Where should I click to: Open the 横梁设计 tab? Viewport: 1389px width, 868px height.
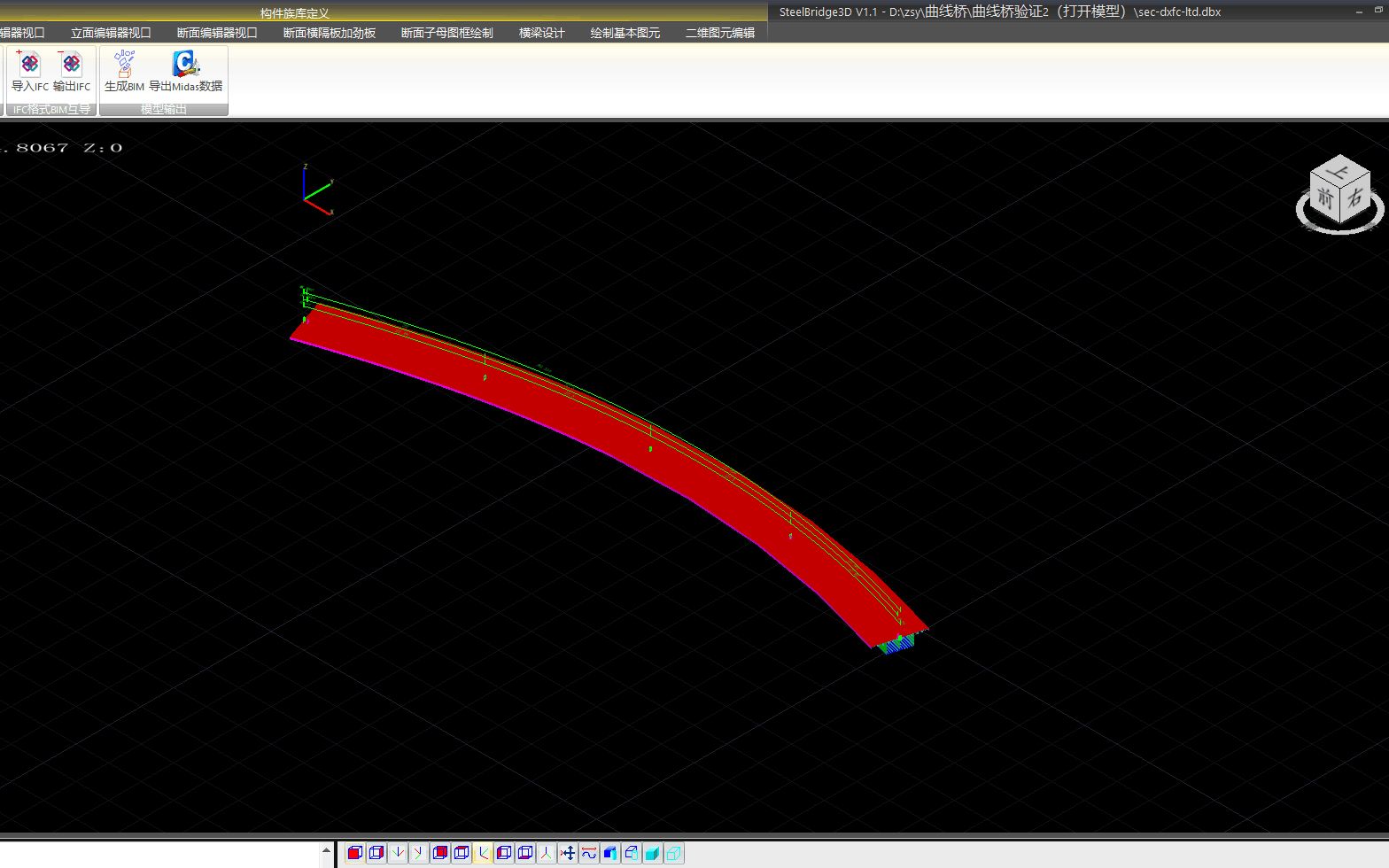(542, 33)
